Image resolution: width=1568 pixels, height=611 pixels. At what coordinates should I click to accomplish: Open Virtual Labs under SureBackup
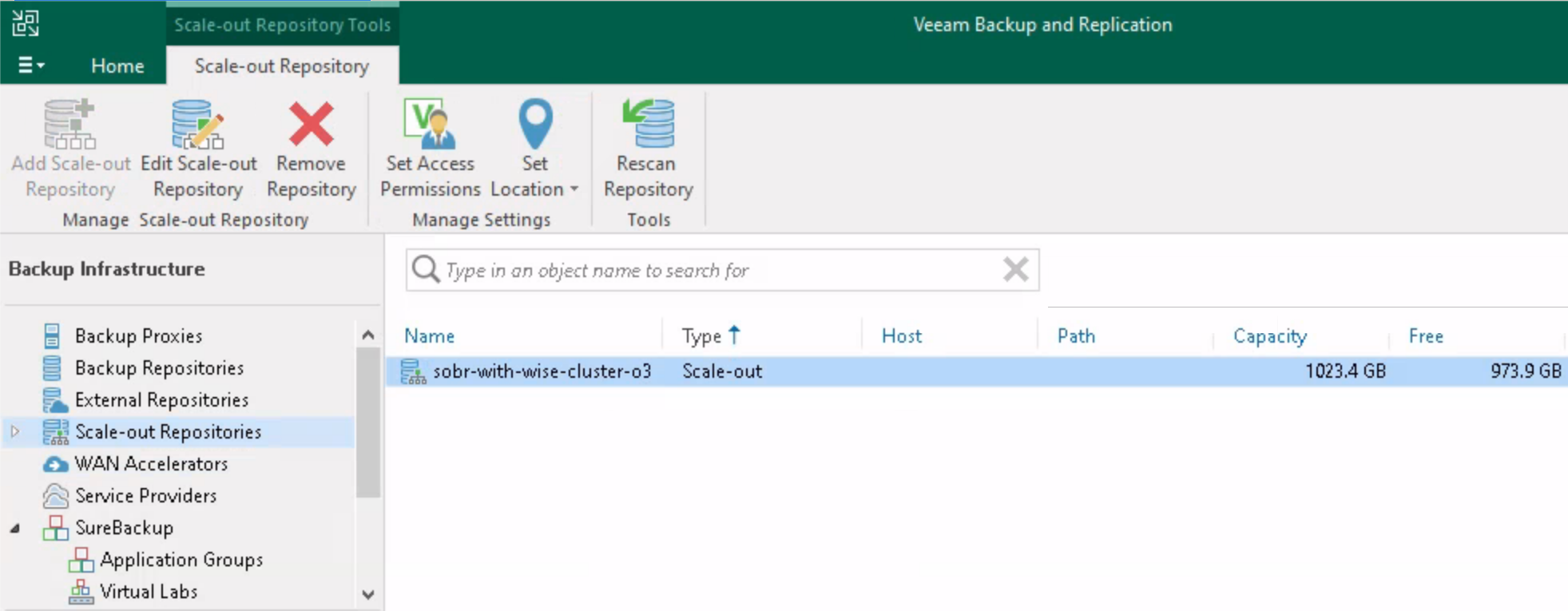(x=149, y=592)
